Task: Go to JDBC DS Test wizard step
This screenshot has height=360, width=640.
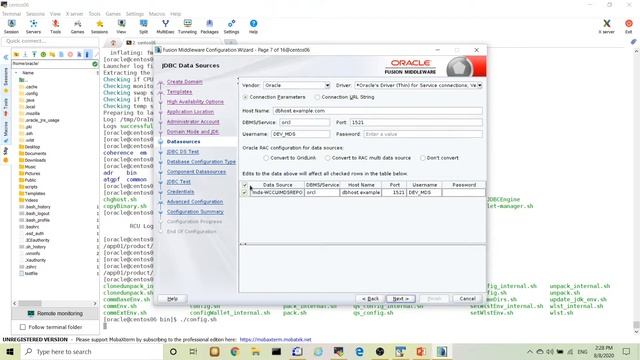Action: tap(183, 151)
